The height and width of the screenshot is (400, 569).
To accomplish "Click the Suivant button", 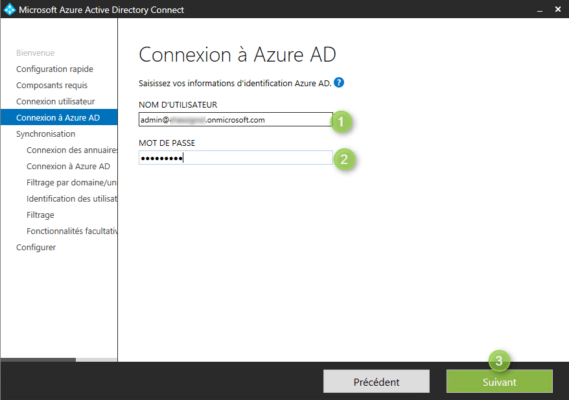I will point(499,381).
